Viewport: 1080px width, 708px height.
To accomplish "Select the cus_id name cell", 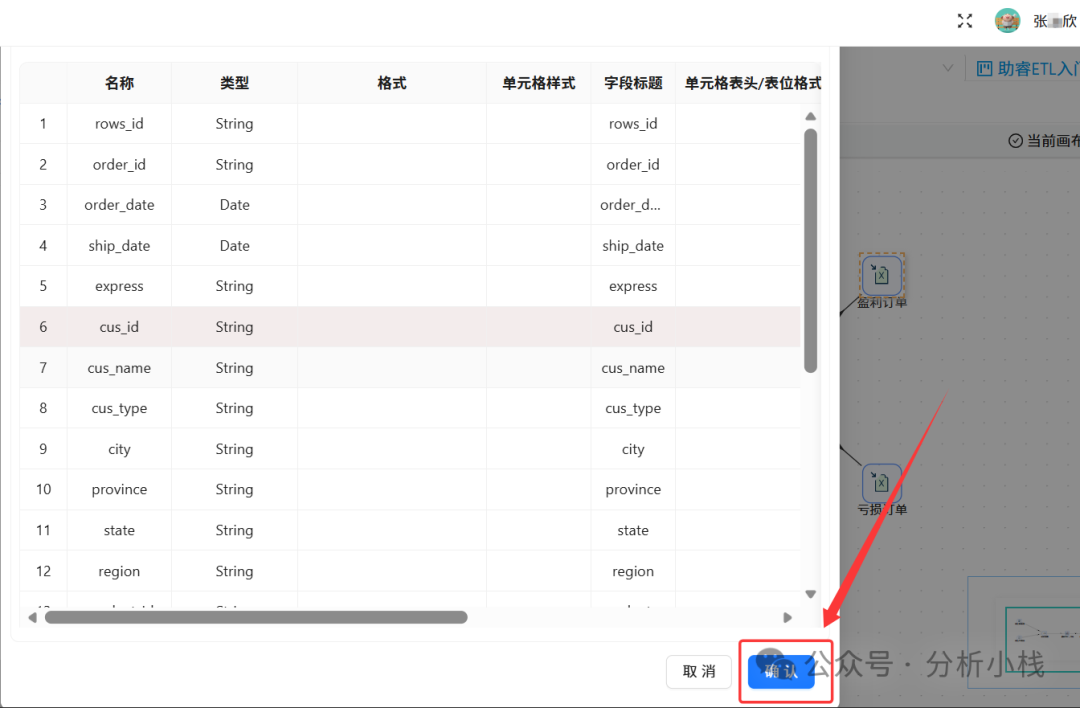I will 119,327.
